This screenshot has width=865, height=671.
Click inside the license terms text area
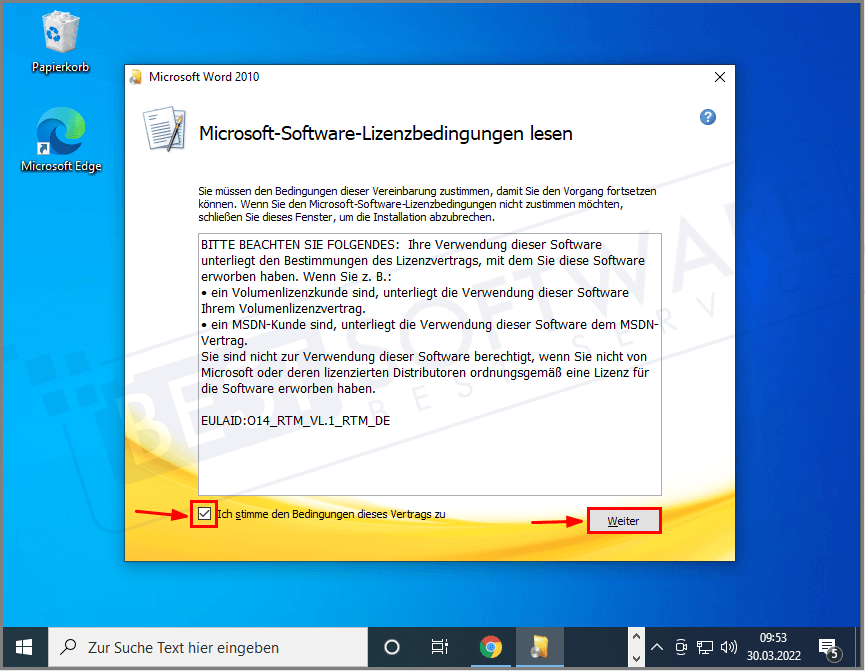pos(430,360)
